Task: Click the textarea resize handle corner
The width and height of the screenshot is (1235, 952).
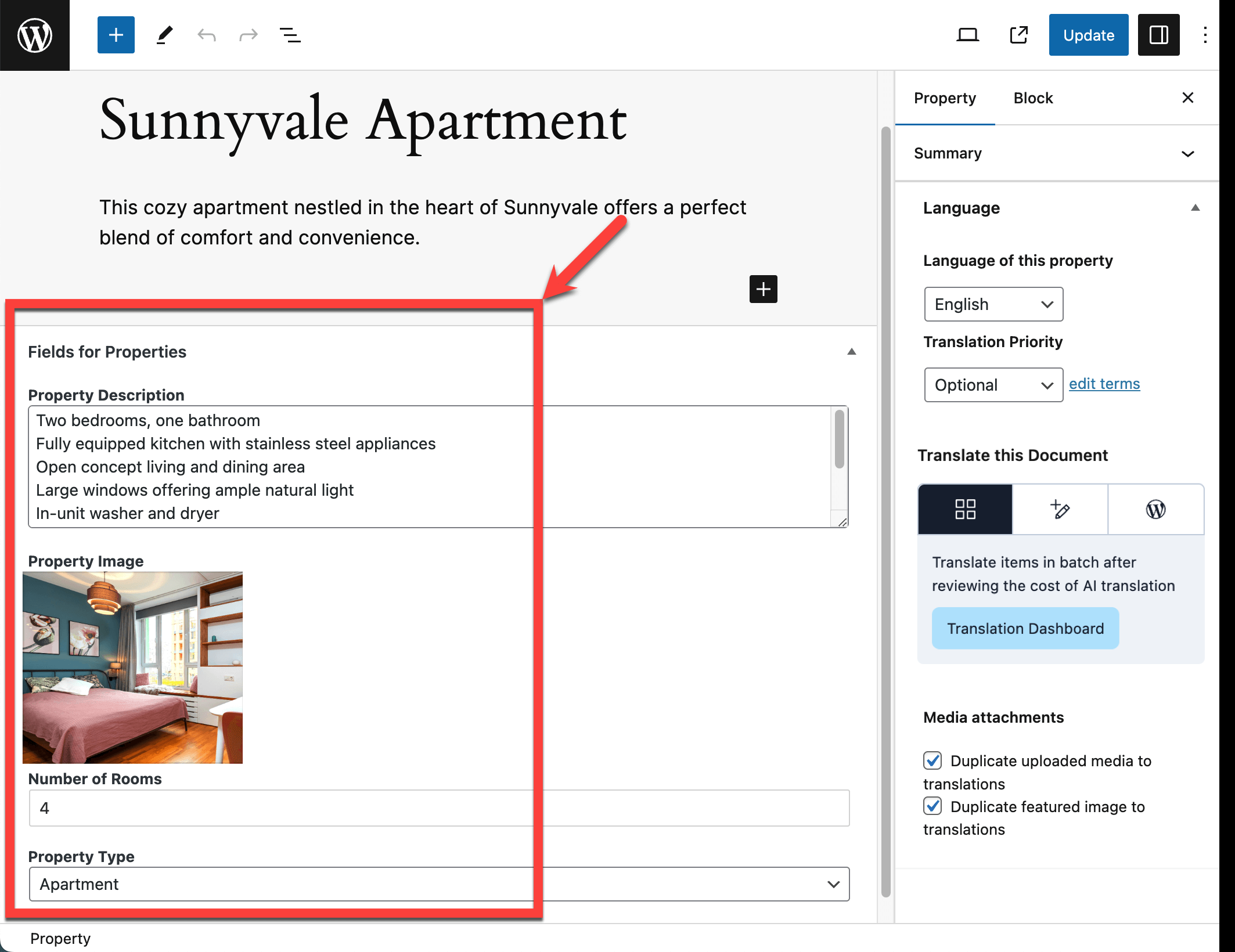Action: pos(842,522)
